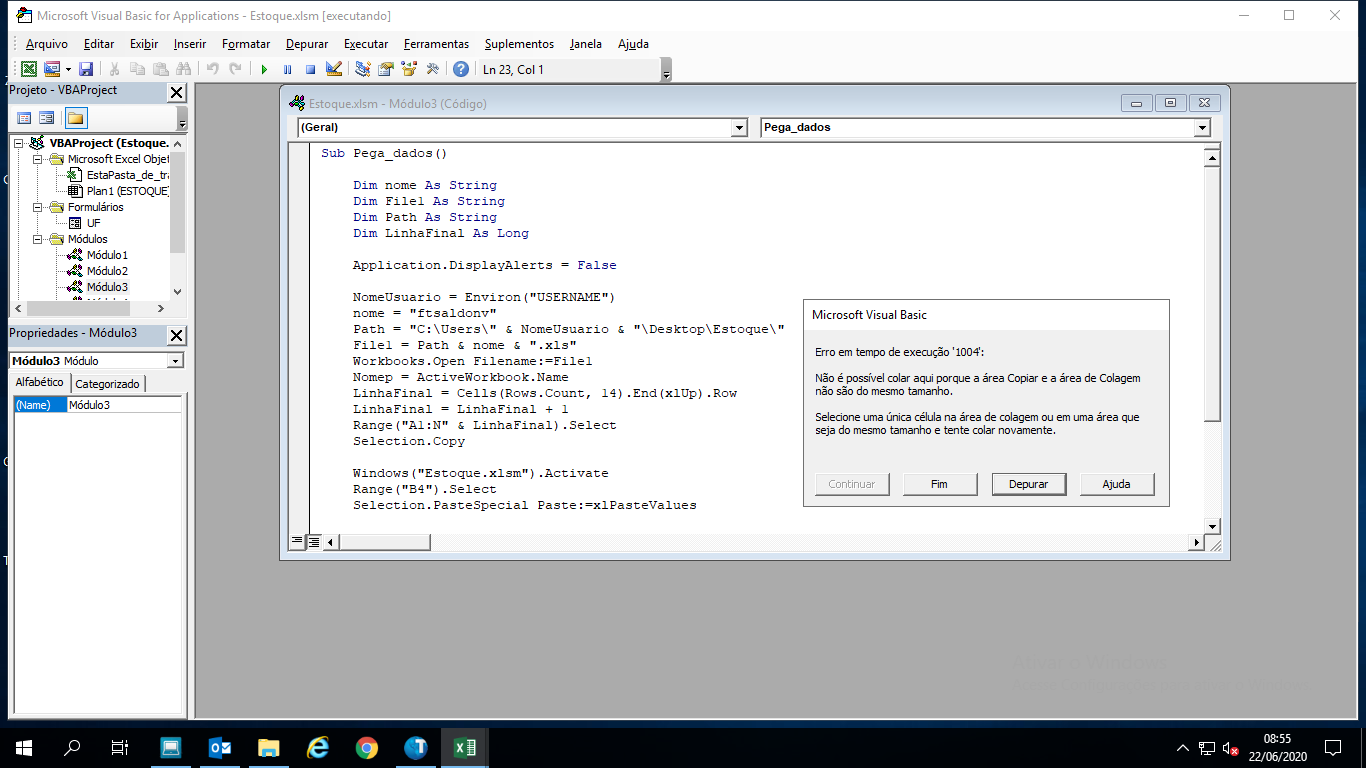Pause execution with the Break icon

pos(287,69)
